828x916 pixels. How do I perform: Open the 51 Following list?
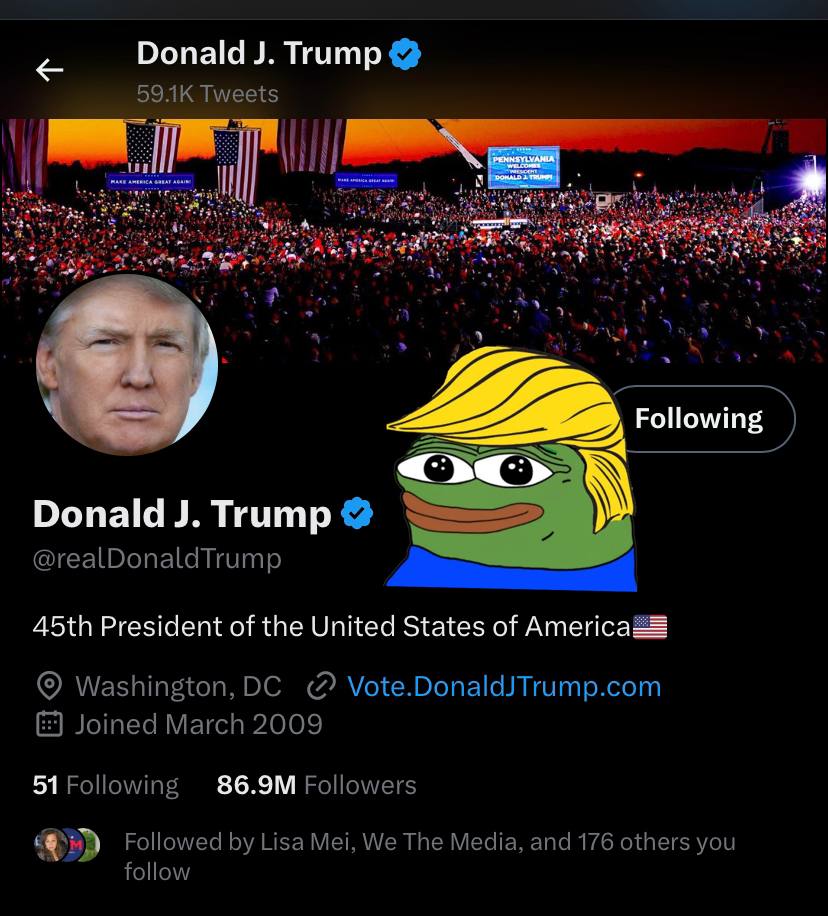[x=106, y=785]
